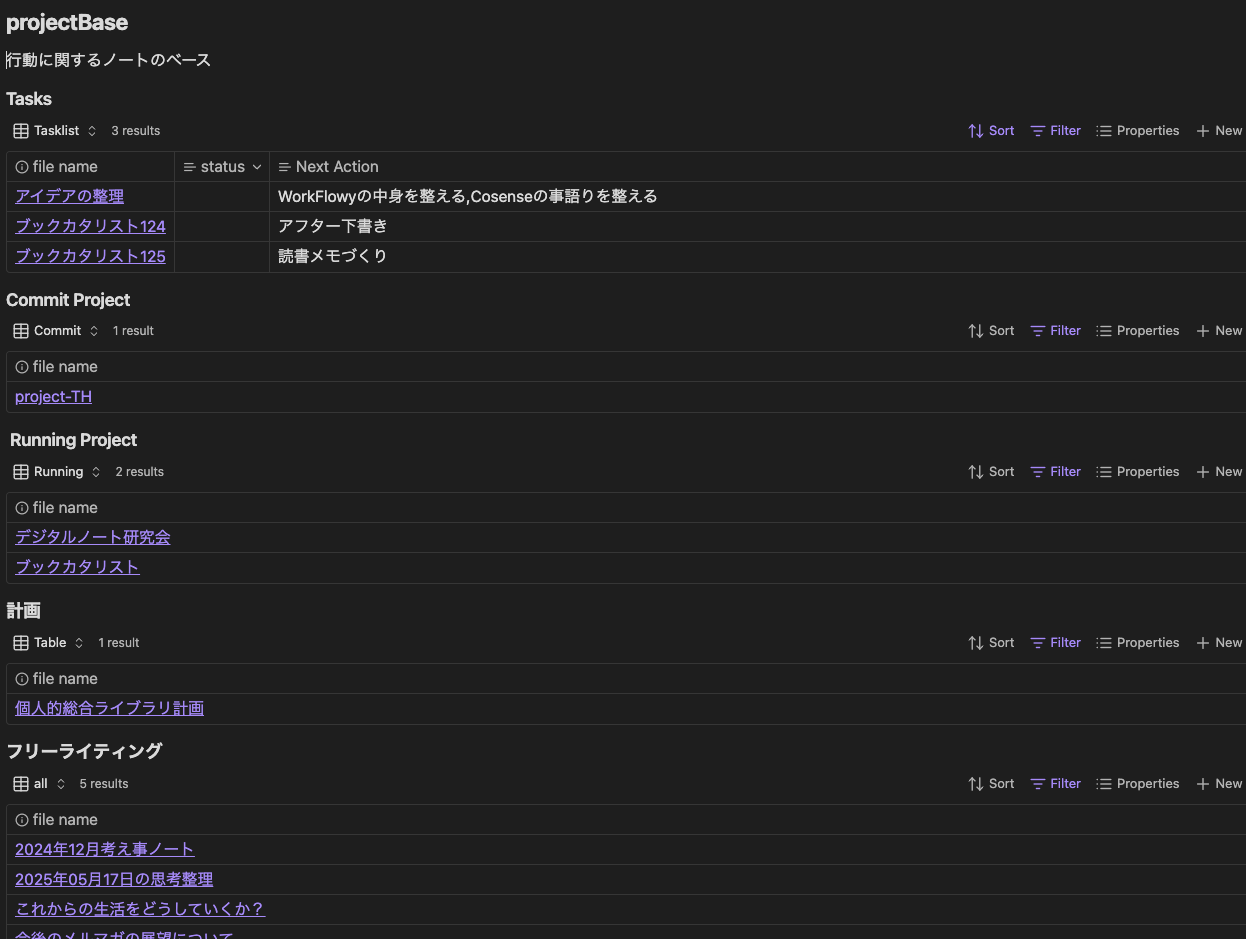Open the all view switcher under フリーライティング
The width and height of the screenshot is (1246, 939).
pos(39,784)
